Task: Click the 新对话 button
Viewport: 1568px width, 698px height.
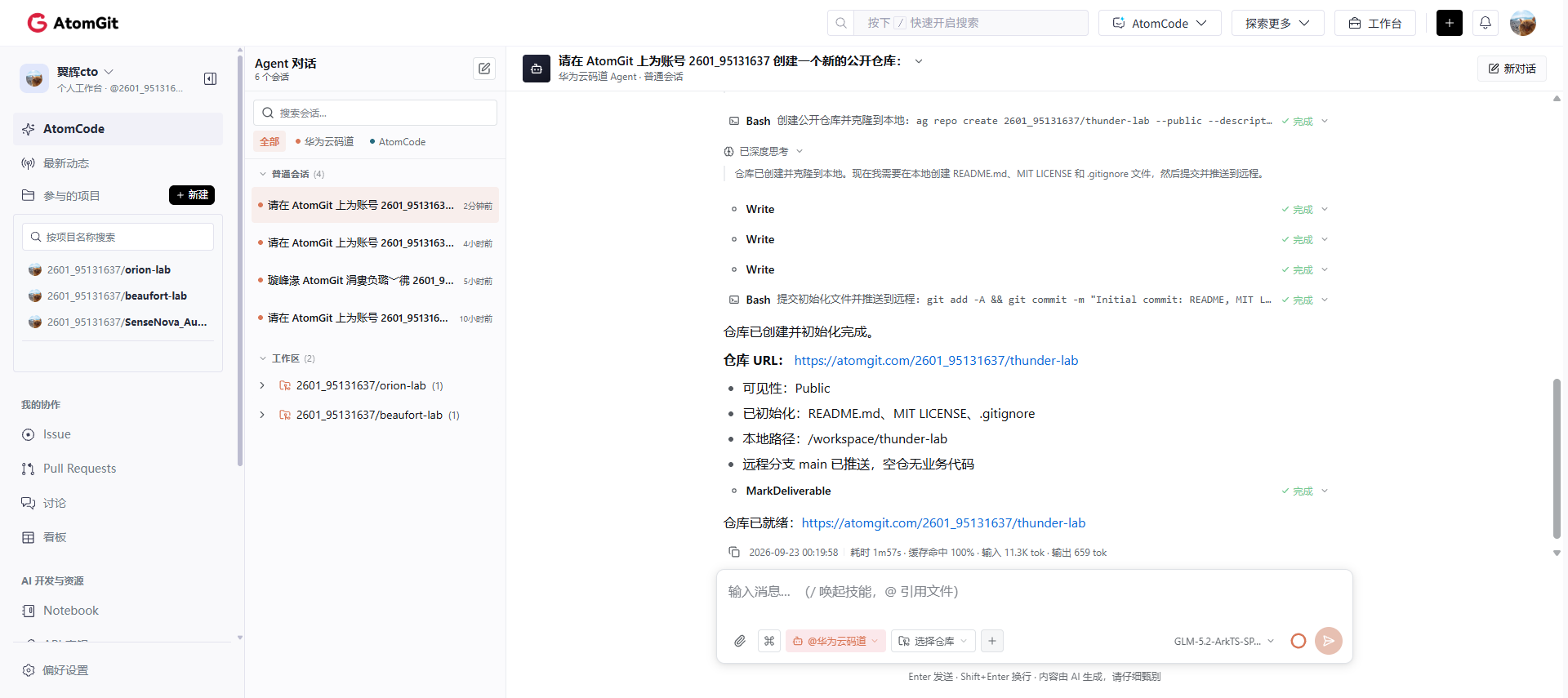Action: click(1512, 69)
